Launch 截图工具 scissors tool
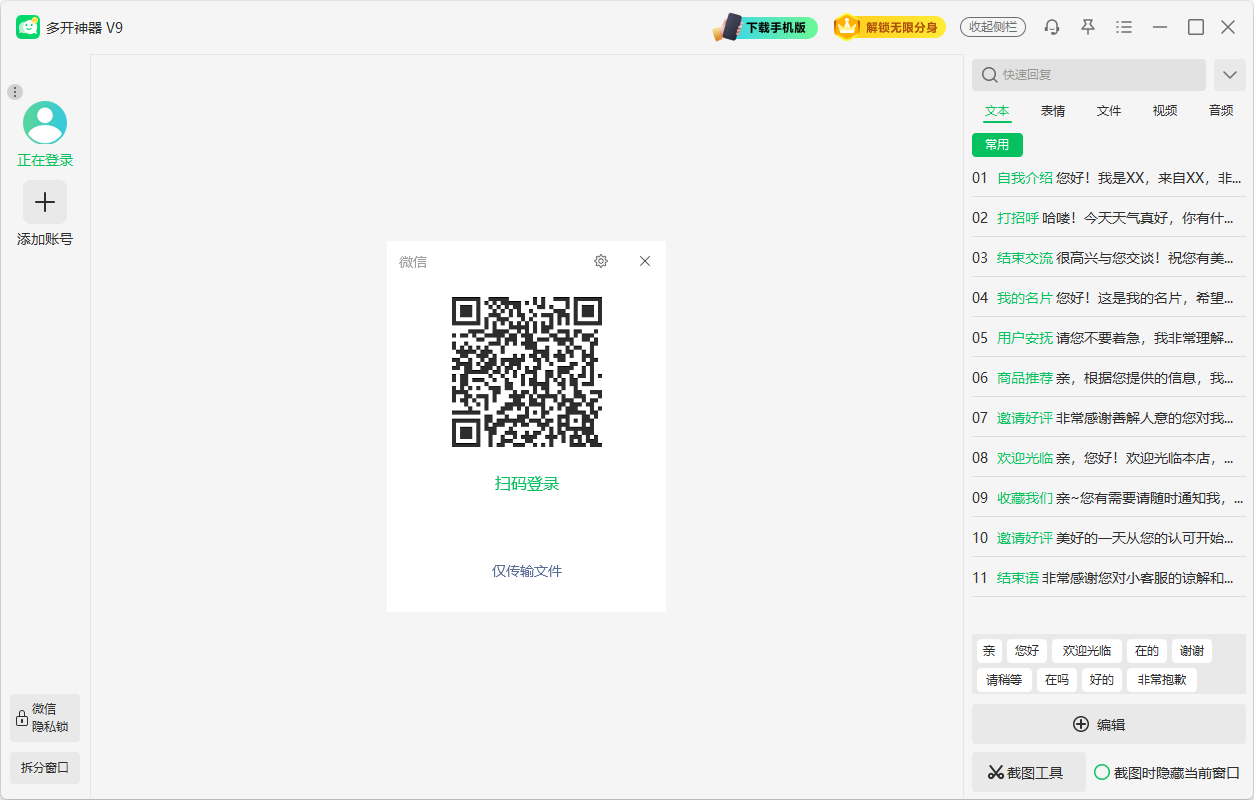This screenshot has width=1254, height=800. coord(1028,771)
